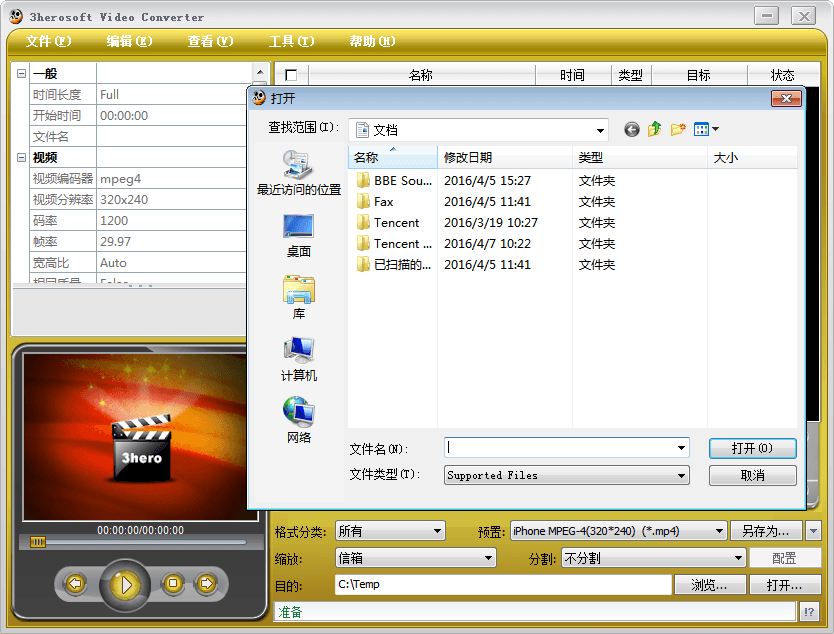This screenshot has height=634, width=834.
Task: Click the 3herosoft app logo in title bar
Action: click(x=16, y=16)
